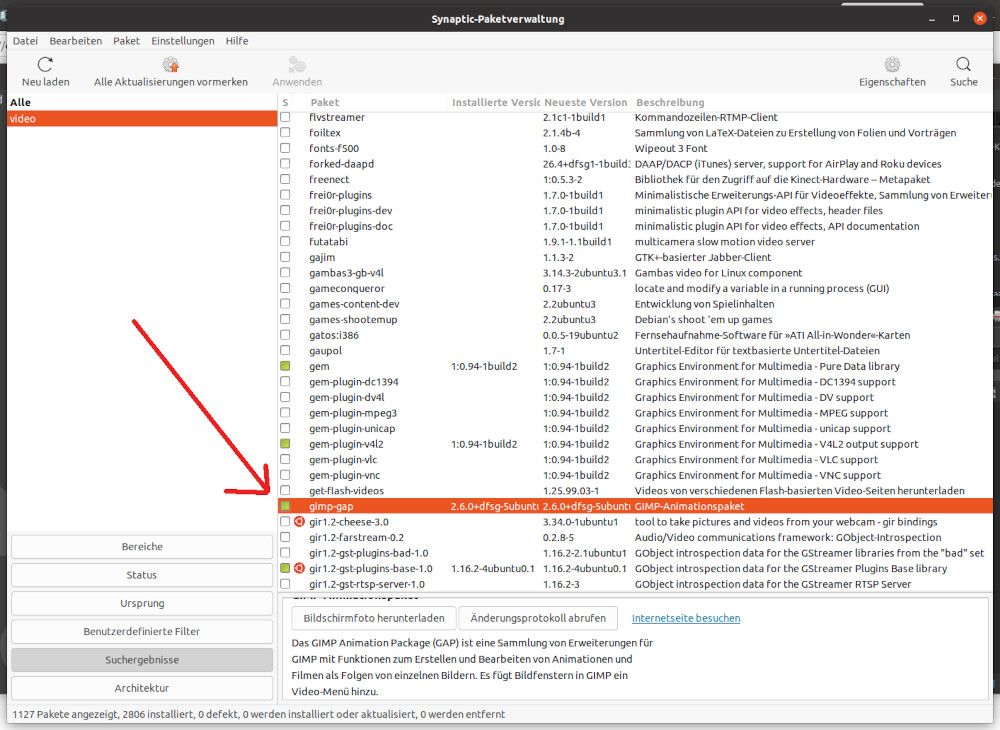This screenshot has height=730, width=1000.
Task: Select the freenect package name
Action: [329, 180]
